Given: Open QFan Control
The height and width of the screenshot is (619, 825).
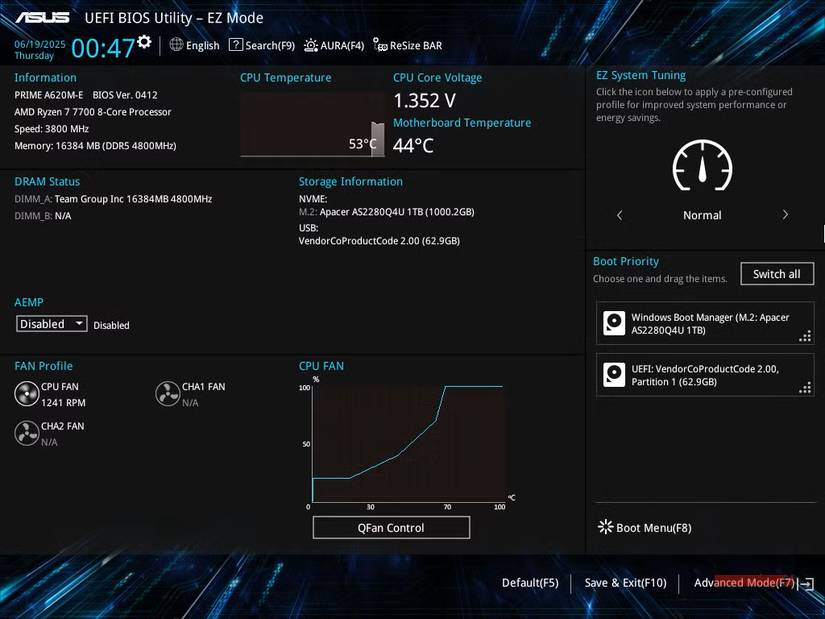Looking at the screenshot, I should (391, 527).
